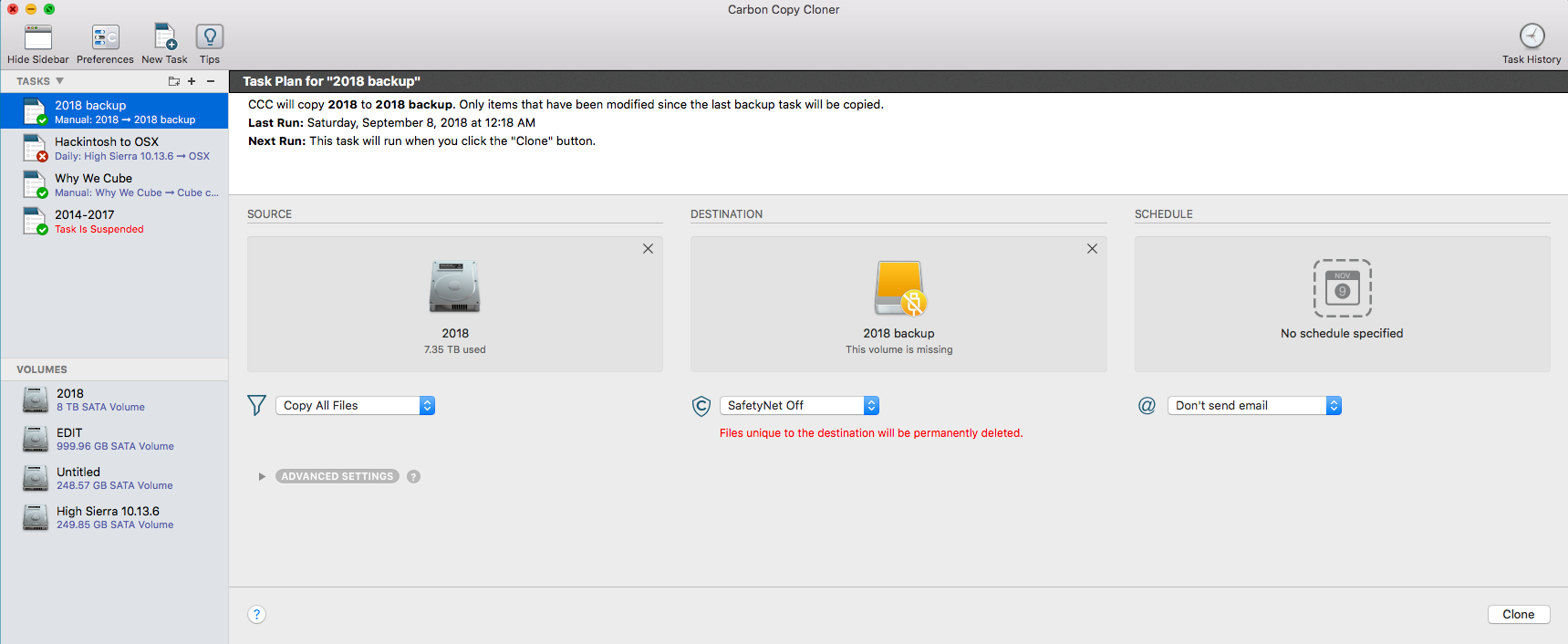Click the SafetyNet shield icon
The height and width of the screenshot is (644, 1568).
[701, 406]
